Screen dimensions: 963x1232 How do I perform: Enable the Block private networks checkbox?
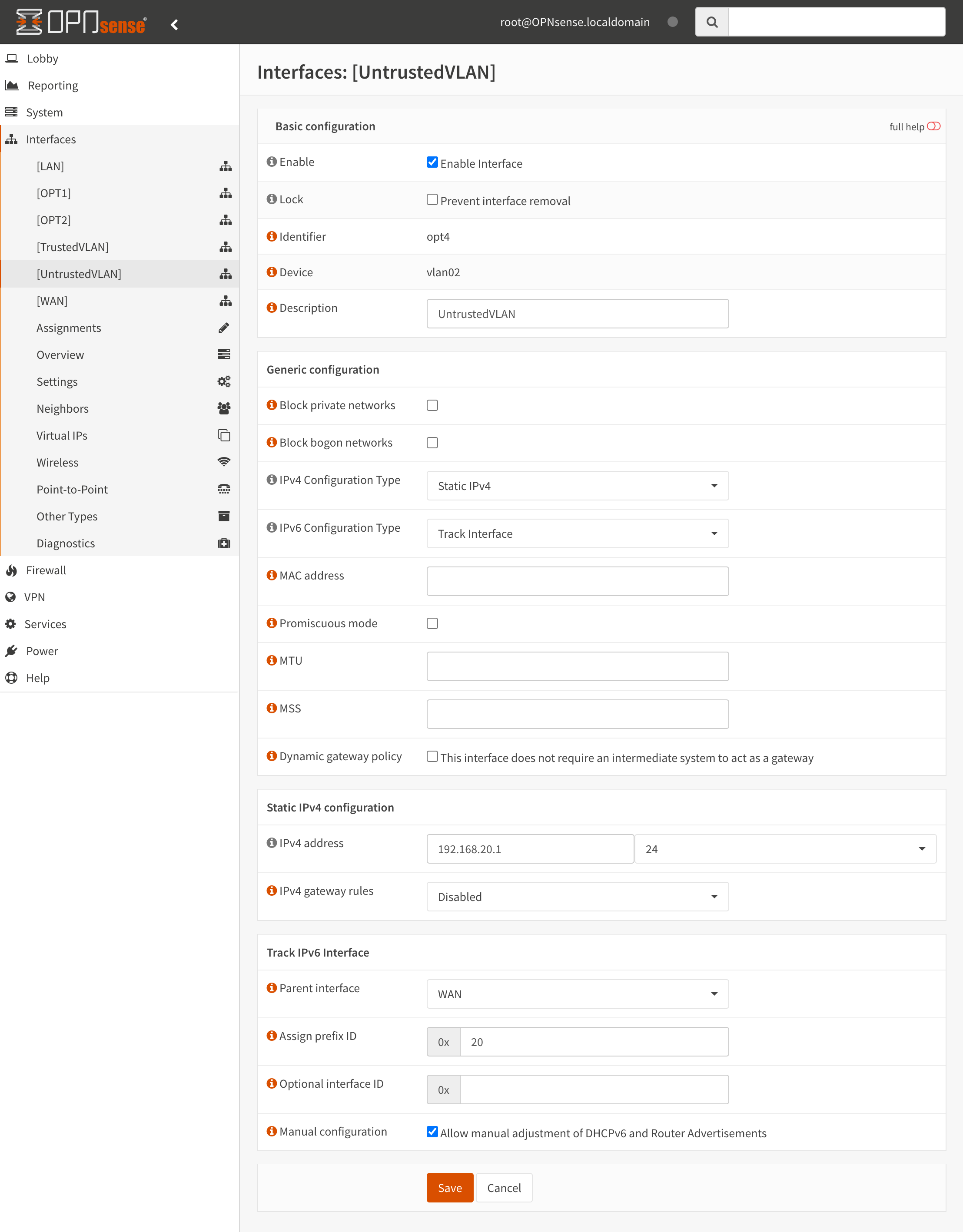coord(432,405)
